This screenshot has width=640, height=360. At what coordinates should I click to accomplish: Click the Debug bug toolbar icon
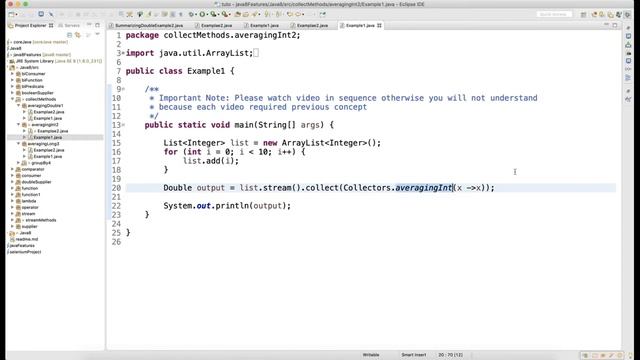click(x=191, y=14)
